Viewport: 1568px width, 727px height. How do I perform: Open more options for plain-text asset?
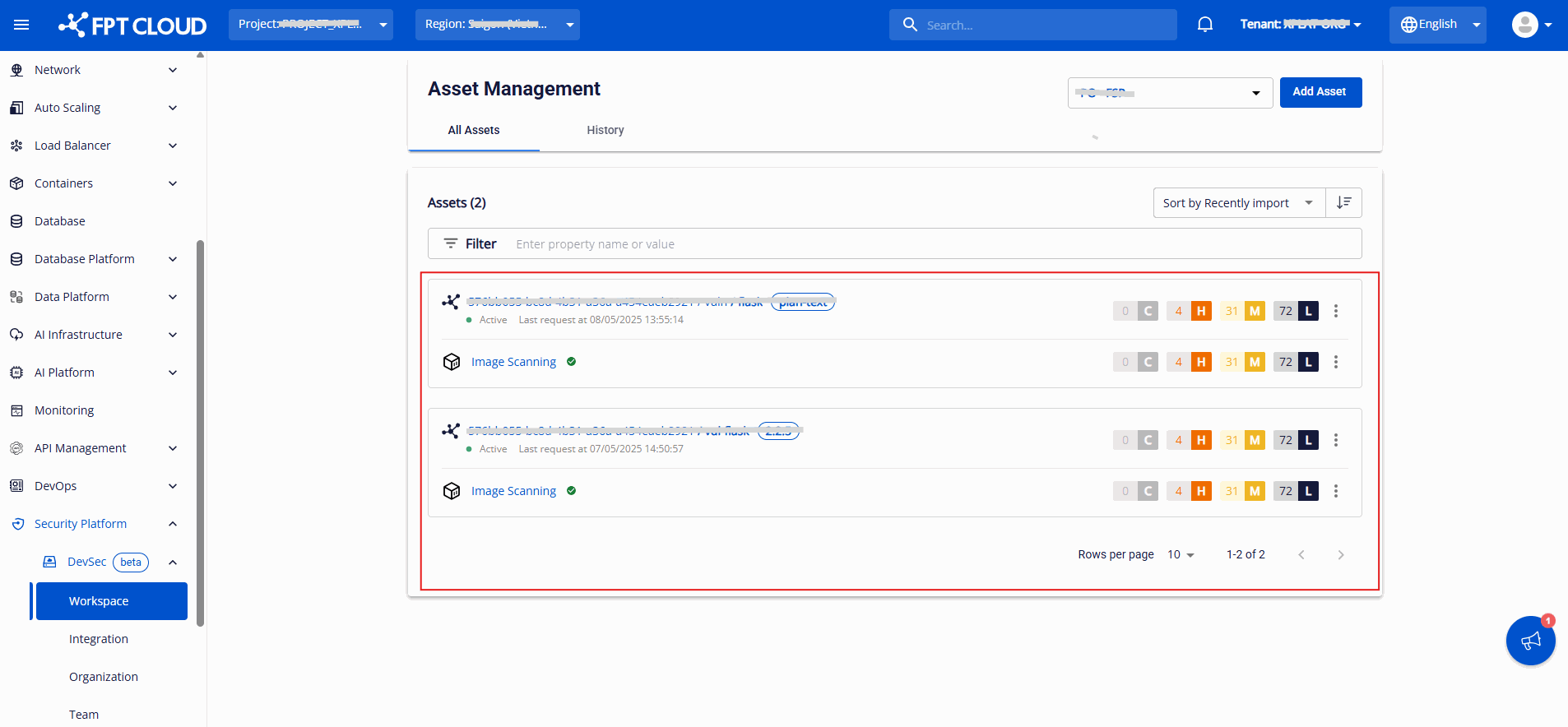1336,311
